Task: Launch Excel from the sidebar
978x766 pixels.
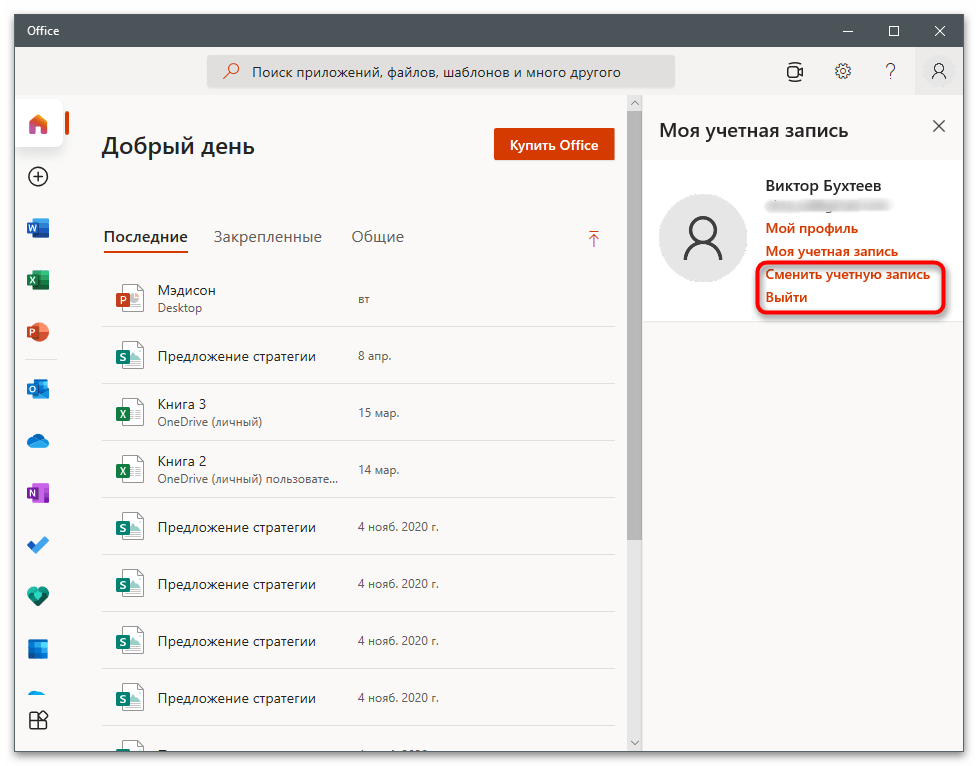Action: [38, 280]
